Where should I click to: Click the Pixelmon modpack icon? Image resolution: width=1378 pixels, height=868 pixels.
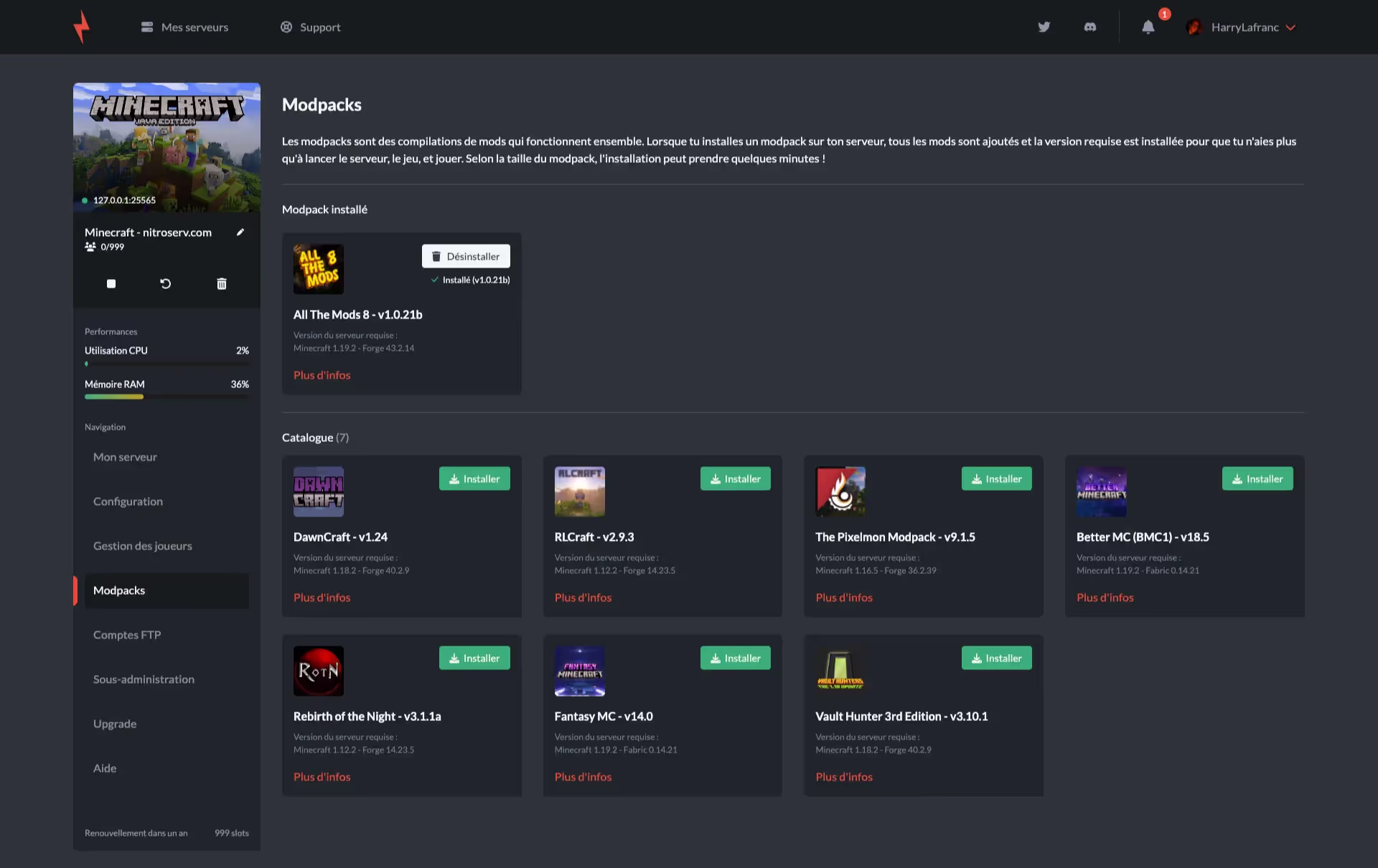click(x=840, y=491)
